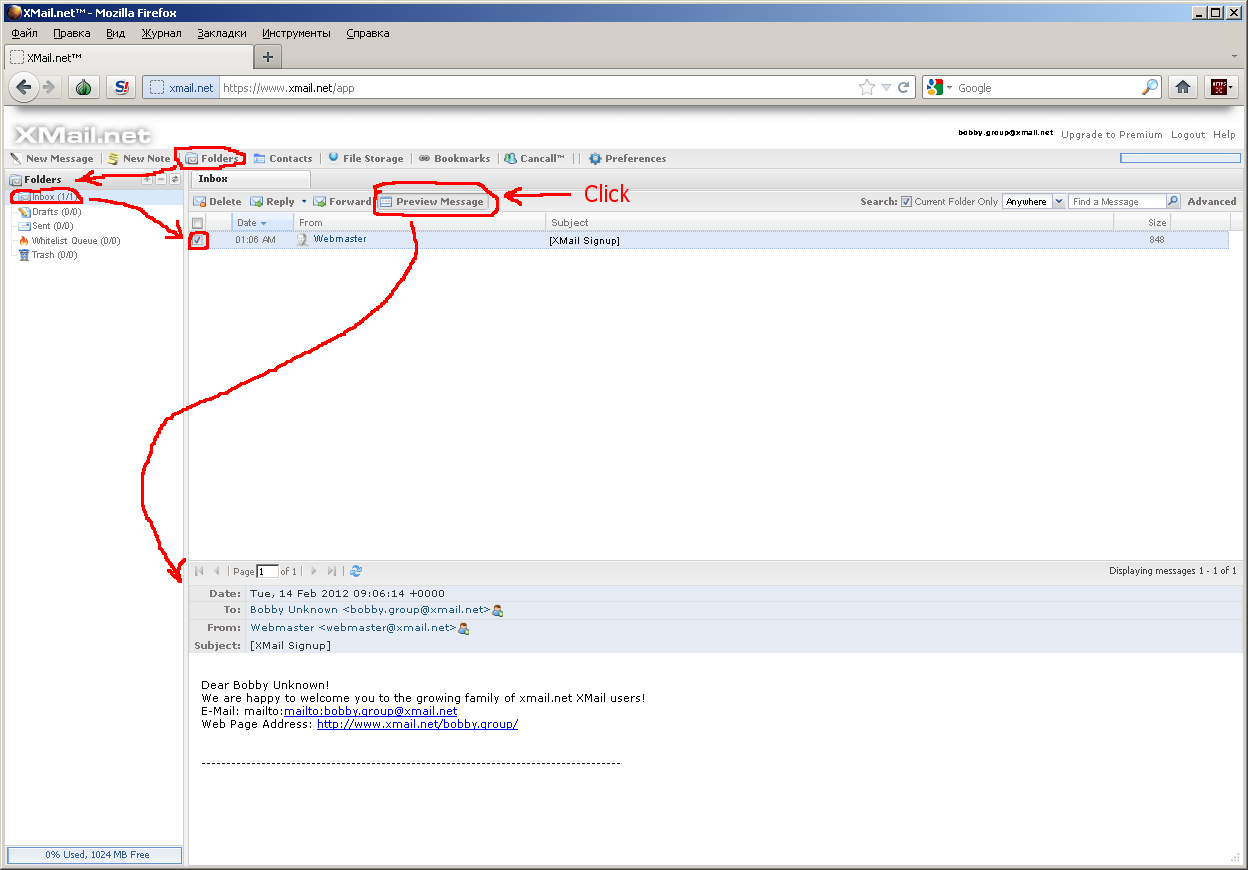Open the Файл menu
1248x870 pixels.
(x=25, y=33)
